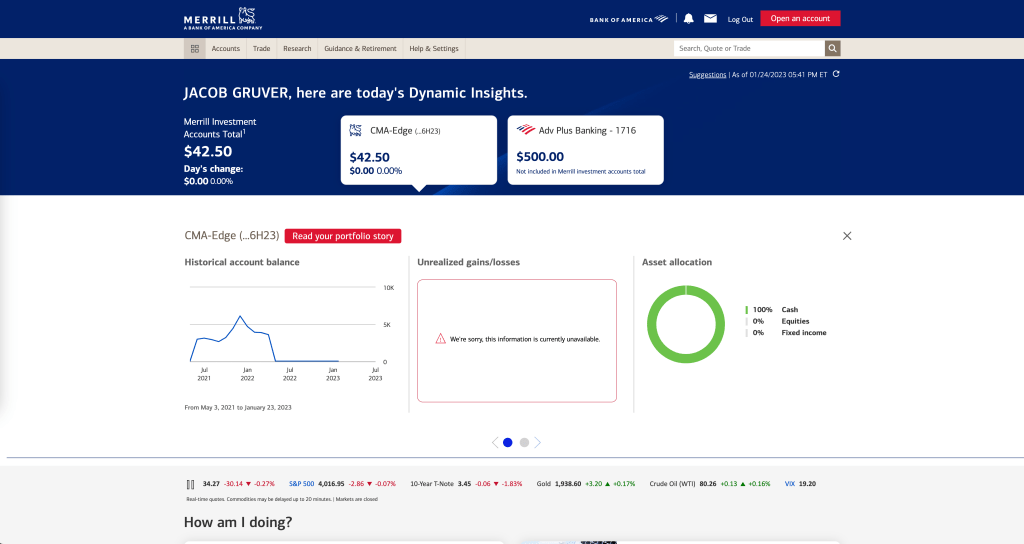The height and width of the screenshot is (544, 1024).
Task: Refresh insights with the reload icon
Action: 836,74
